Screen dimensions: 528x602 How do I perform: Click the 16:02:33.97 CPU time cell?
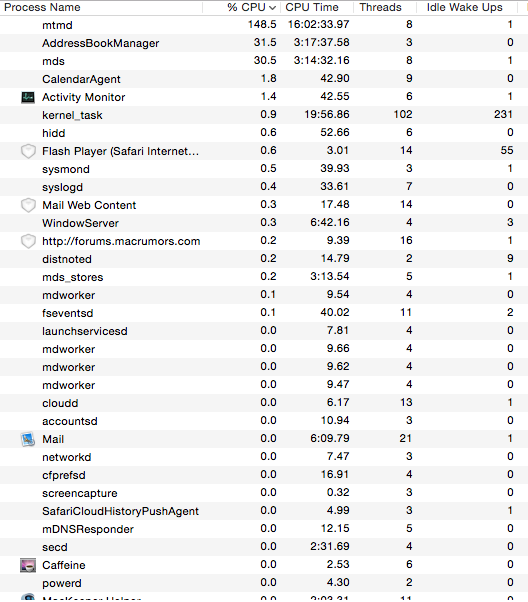(319, 25)
